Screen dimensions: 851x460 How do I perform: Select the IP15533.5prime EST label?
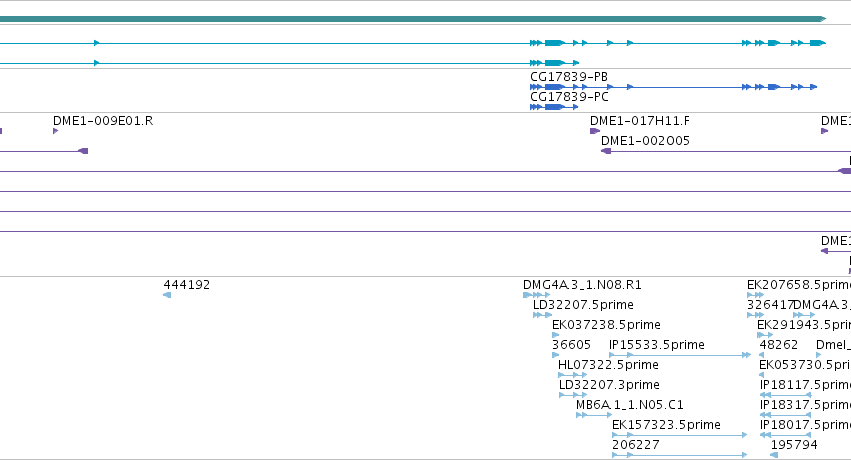tap(657, 345)
